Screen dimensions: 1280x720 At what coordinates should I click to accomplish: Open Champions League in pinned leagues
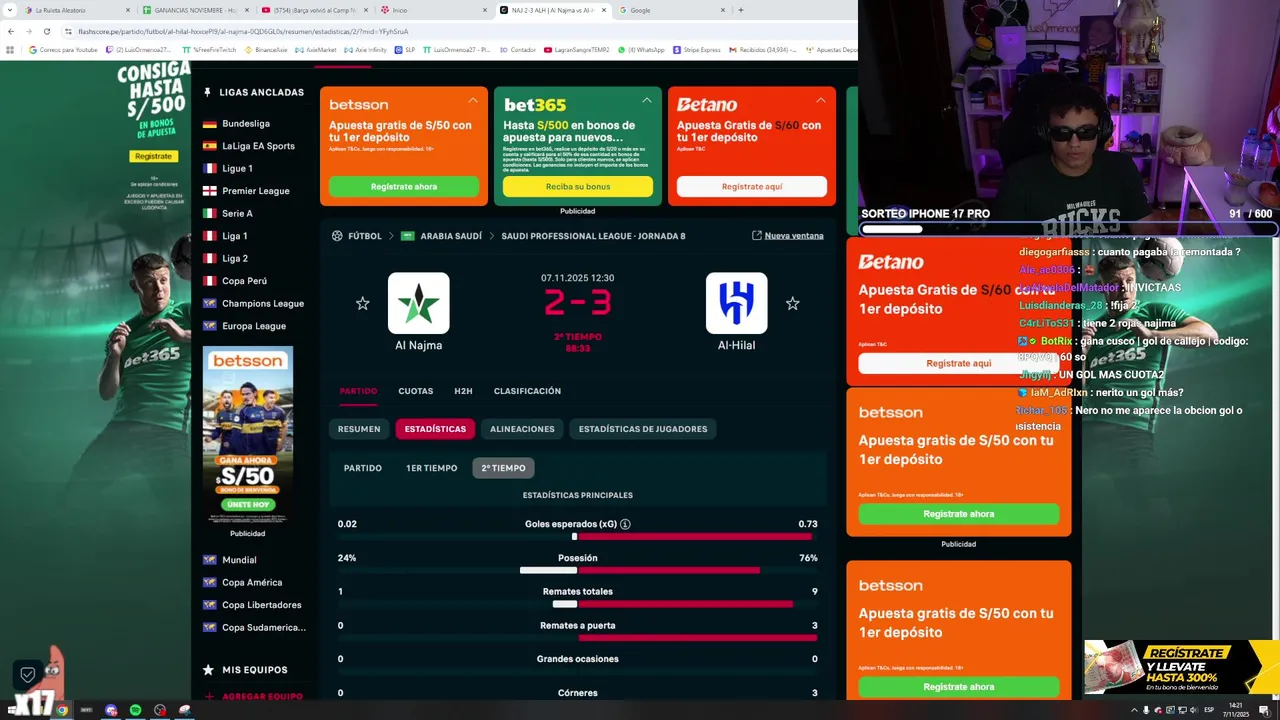[x=263, y=304]
